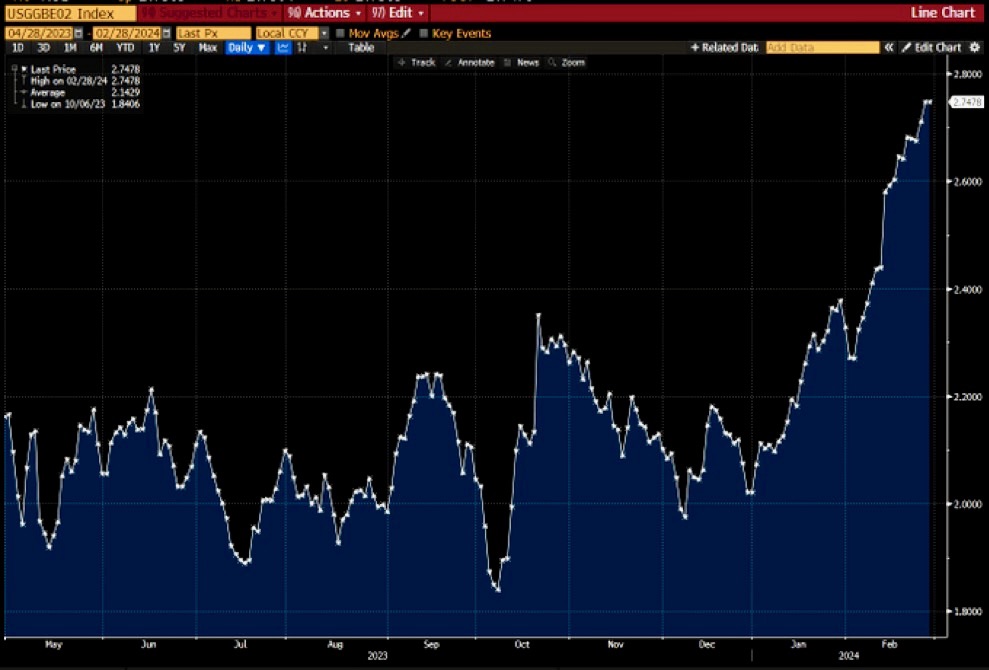Screen dimensions: 989x670
Task: Open the Local CCY currency dropdown
Action: 323,33
